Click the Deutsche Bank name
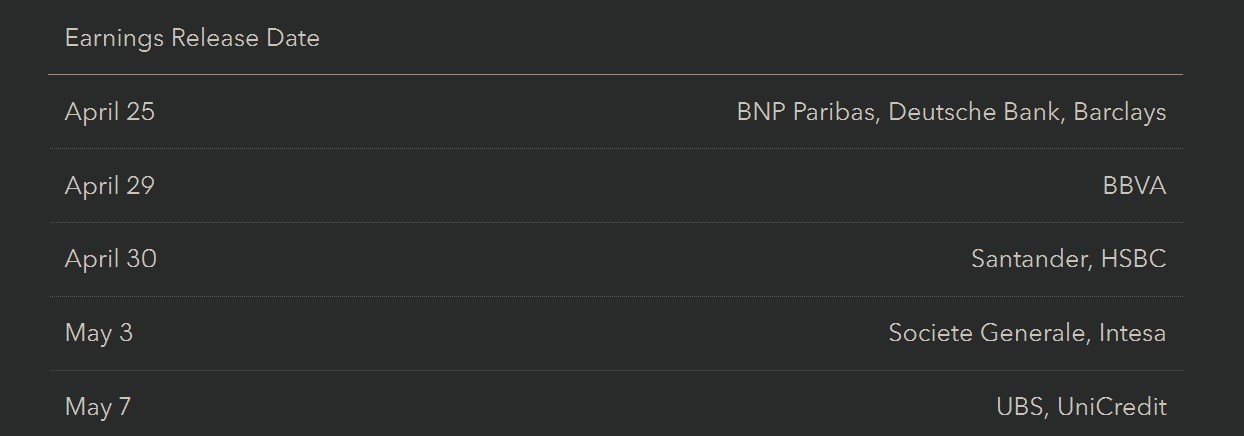The image size is (1244, 436). coord(973,111)
